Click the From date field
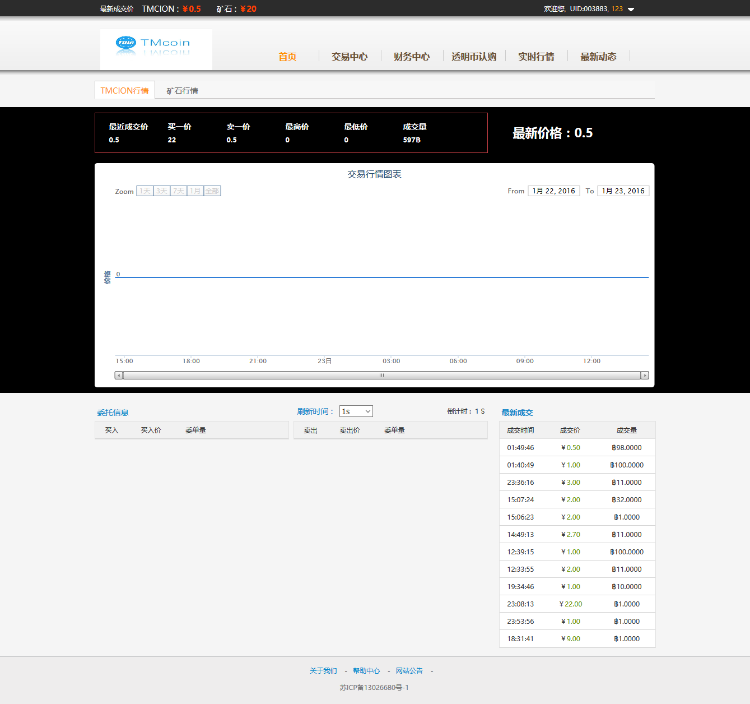The image size is (750, 704). (x=554, y=190)
